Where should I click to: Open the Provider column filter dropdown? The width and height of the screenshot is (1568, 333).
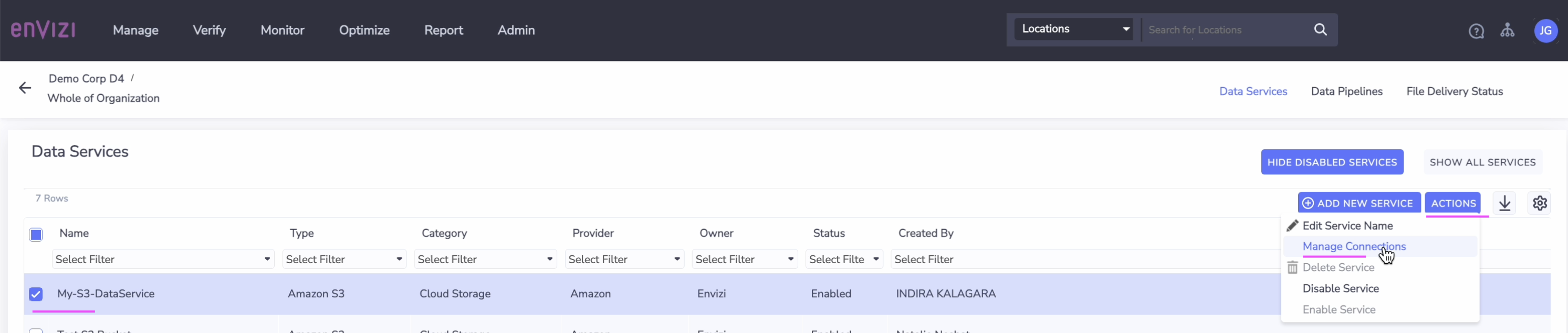[623, 259]
